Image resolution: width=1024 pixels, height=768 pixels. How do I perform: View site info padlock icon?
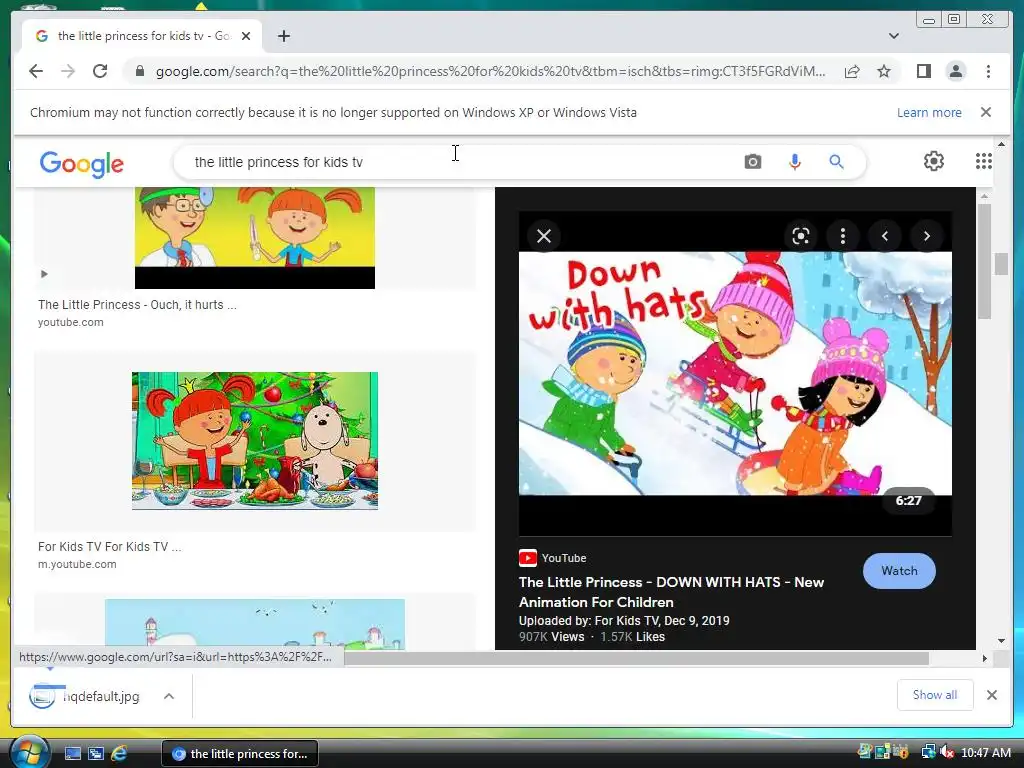139,71
